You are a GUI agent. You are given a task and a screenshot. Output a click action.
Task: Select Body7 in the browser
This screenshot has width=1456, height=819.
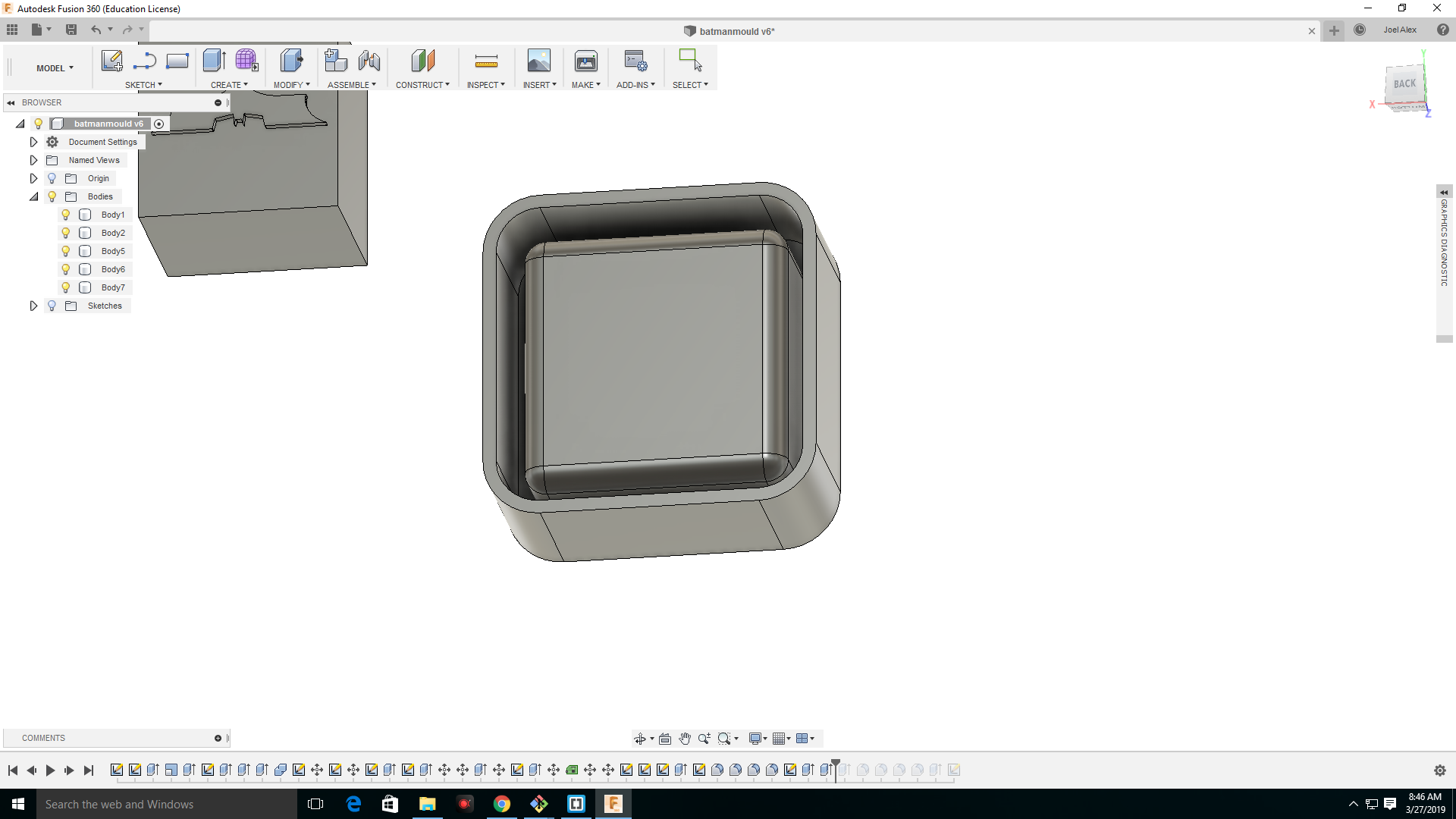113,287
